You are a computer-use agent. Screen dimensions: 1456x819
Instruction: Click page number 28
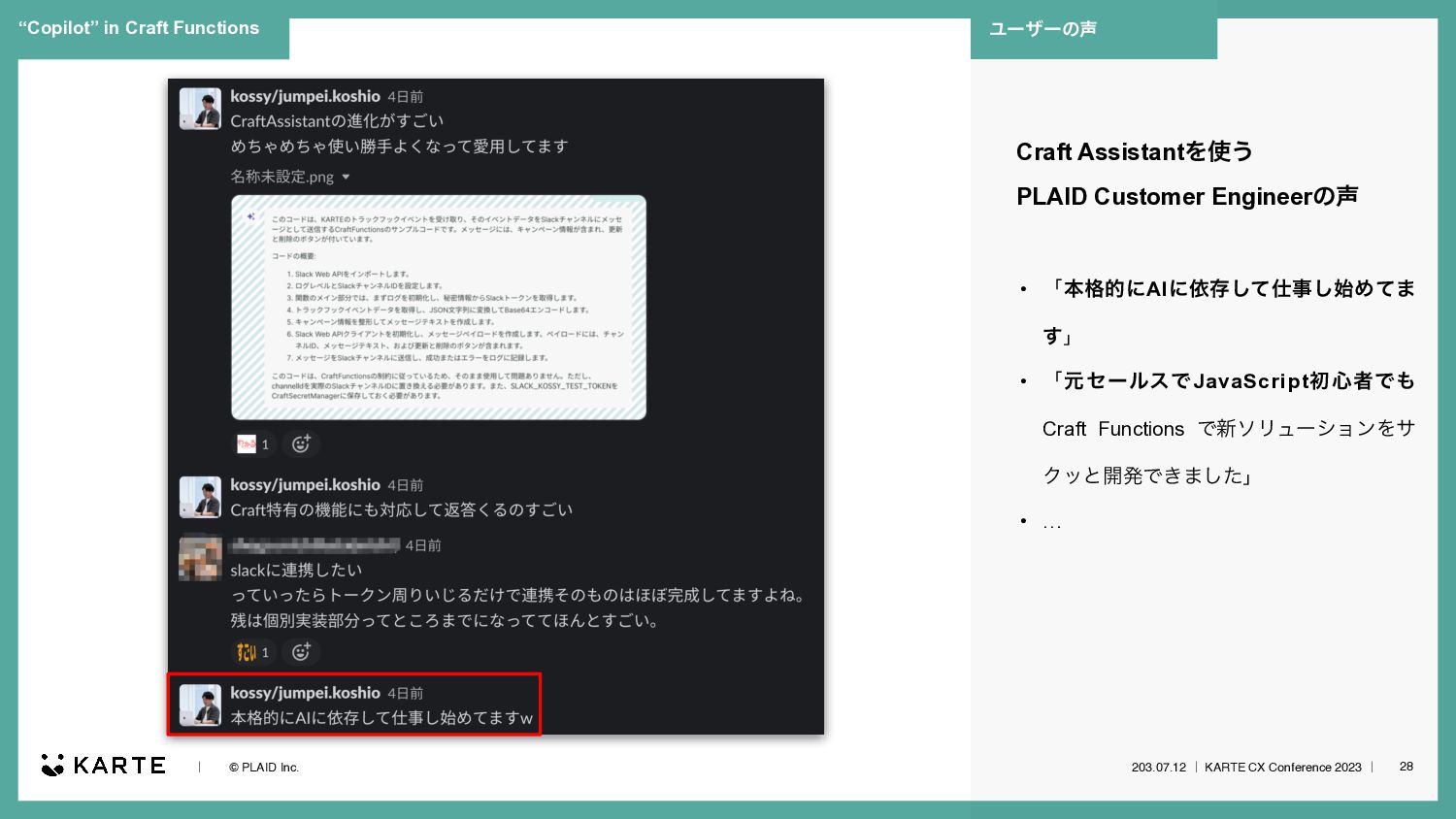(x=1406, y=767)
